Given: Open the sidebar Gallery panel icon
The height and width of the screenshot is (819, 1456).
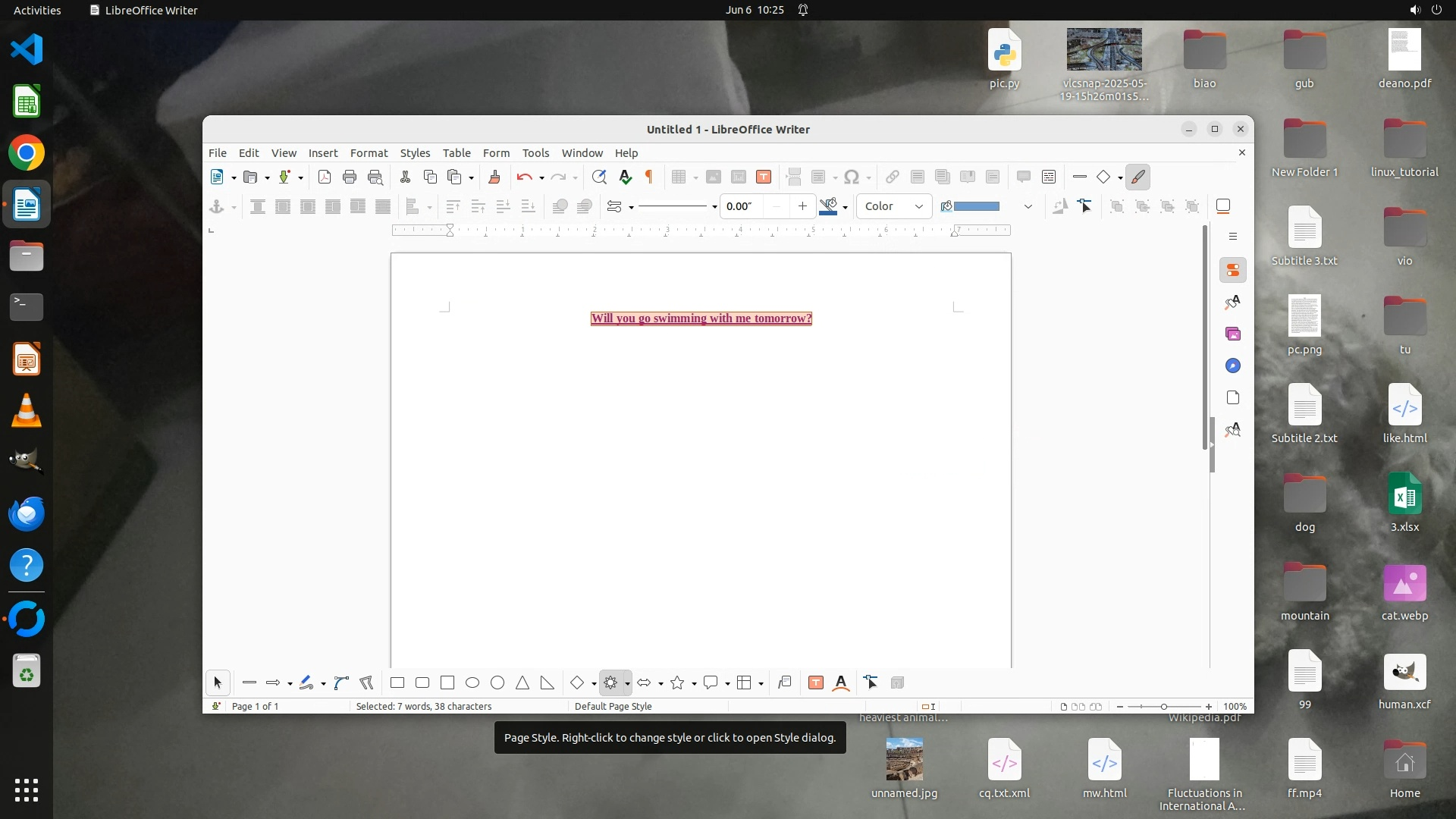Looking at the screenshot, I should pos(1233,334).
